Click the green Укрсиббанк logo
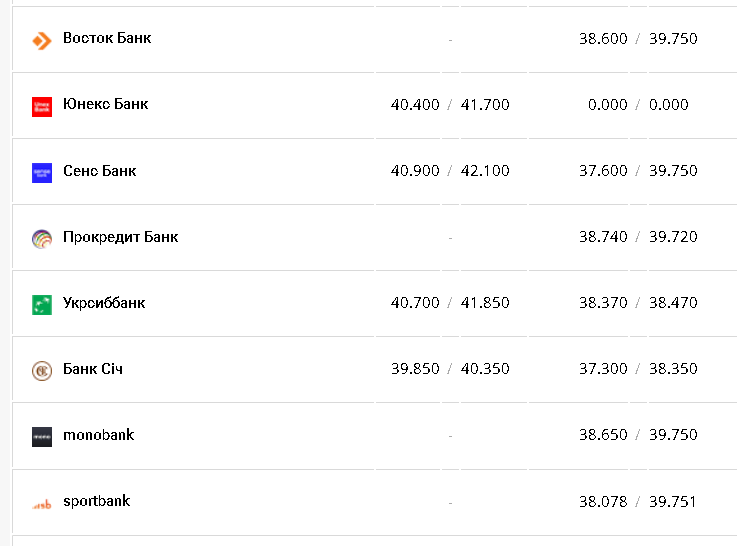Viewport: 737px width, 546px height. 41,304
